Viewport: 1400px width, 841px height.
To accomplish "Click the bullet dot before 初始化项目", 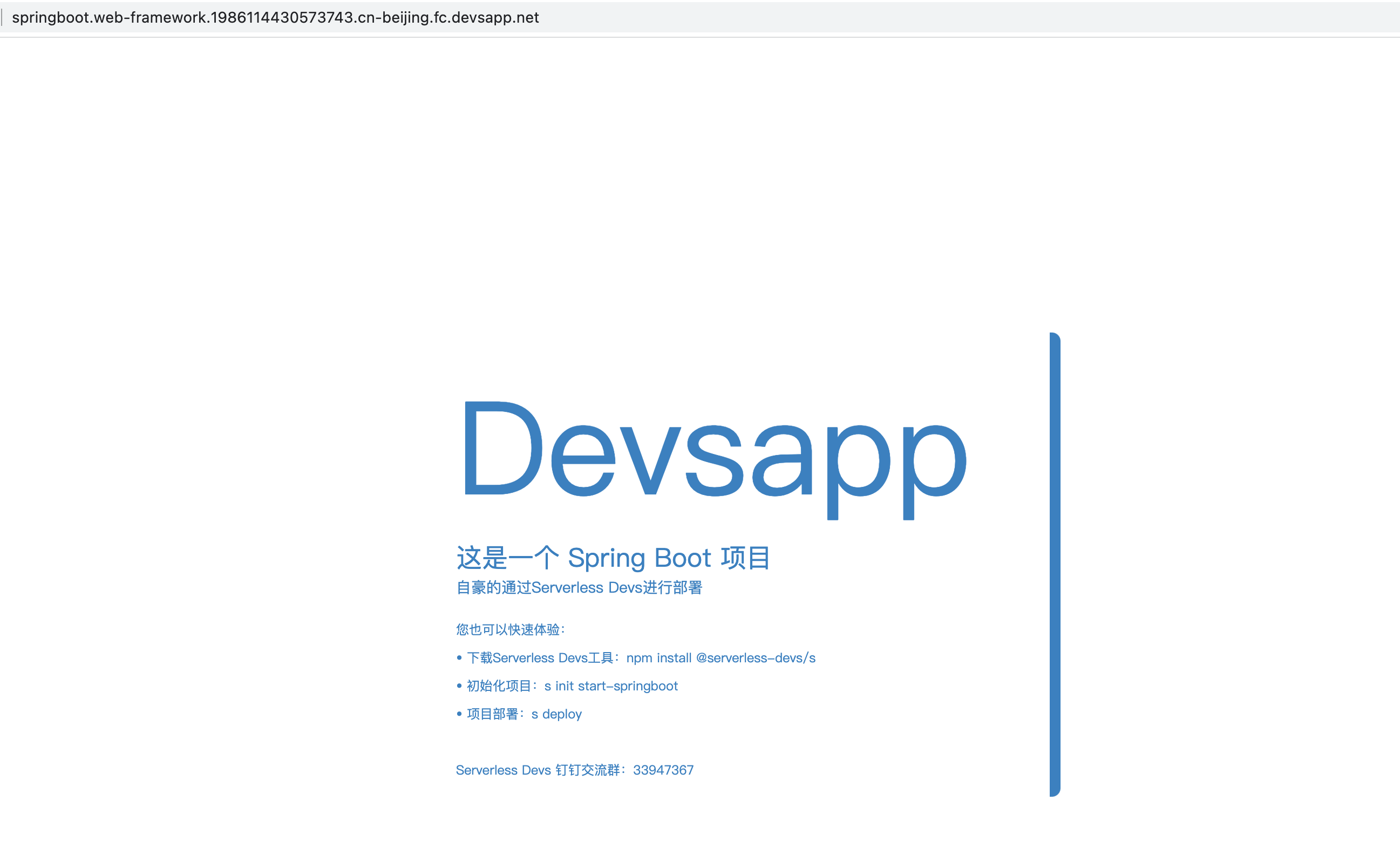I will coord(459,686).
